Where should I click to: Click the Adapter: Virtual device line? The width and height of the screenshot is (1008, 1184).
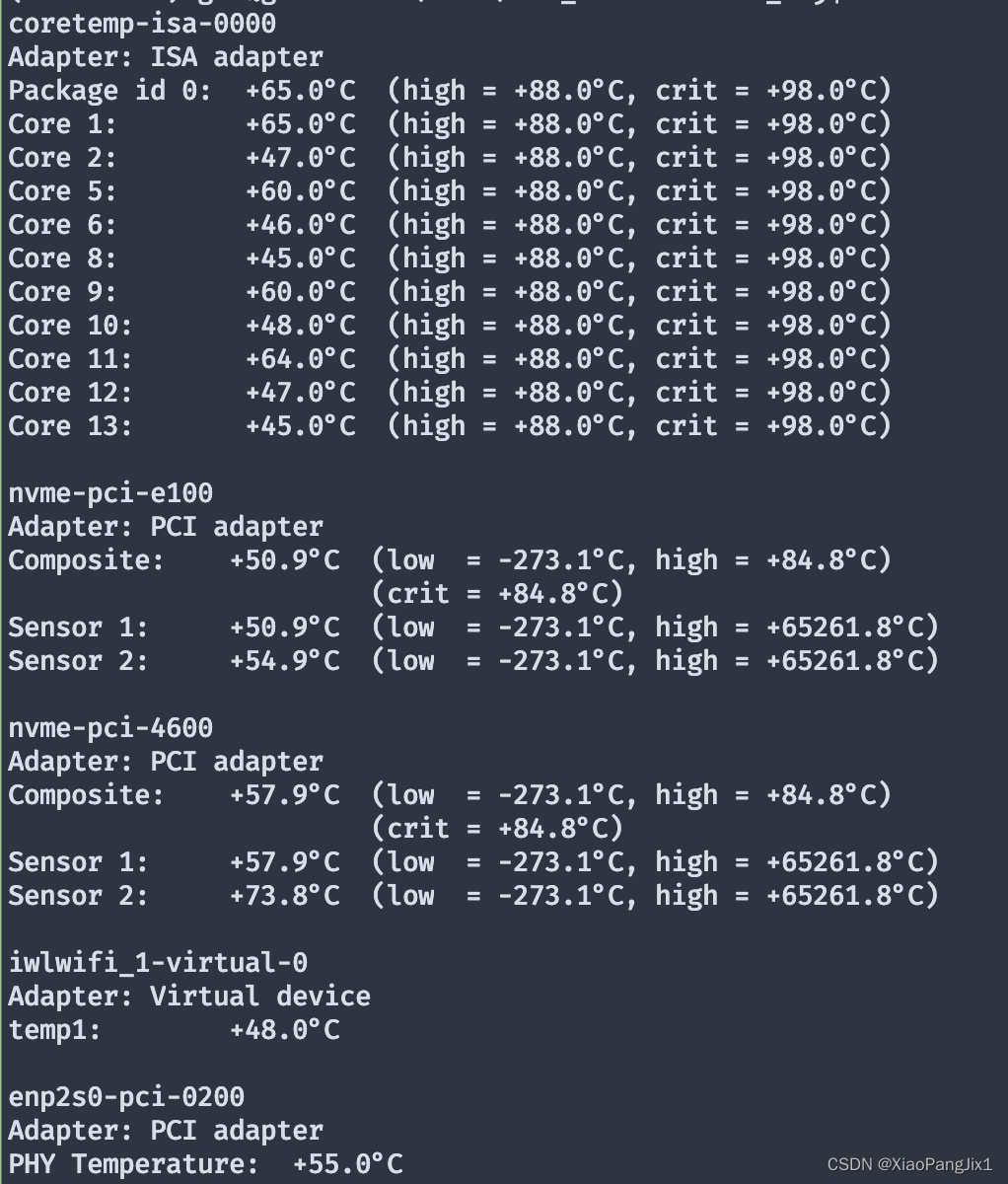click(x=189, y=997)
